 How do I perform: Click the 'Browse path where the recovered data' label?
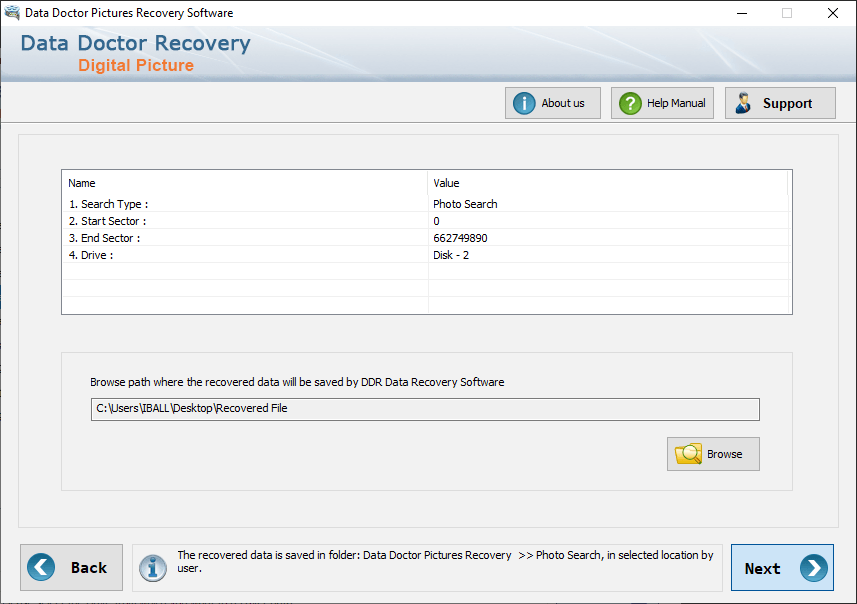[297, 382]
